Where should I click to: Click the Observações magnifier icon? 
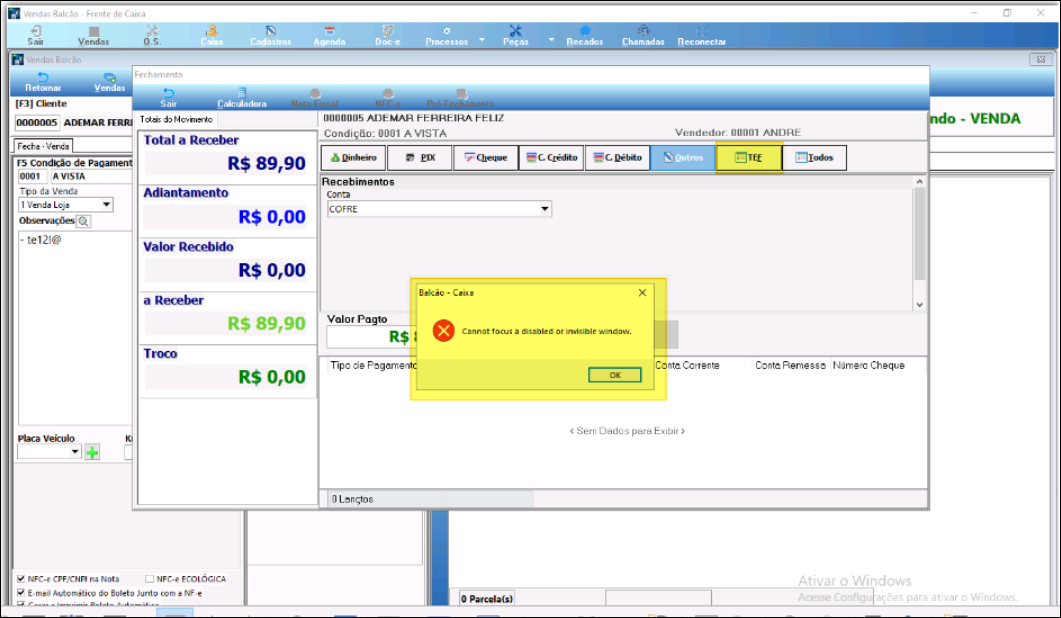pos(83,221)
